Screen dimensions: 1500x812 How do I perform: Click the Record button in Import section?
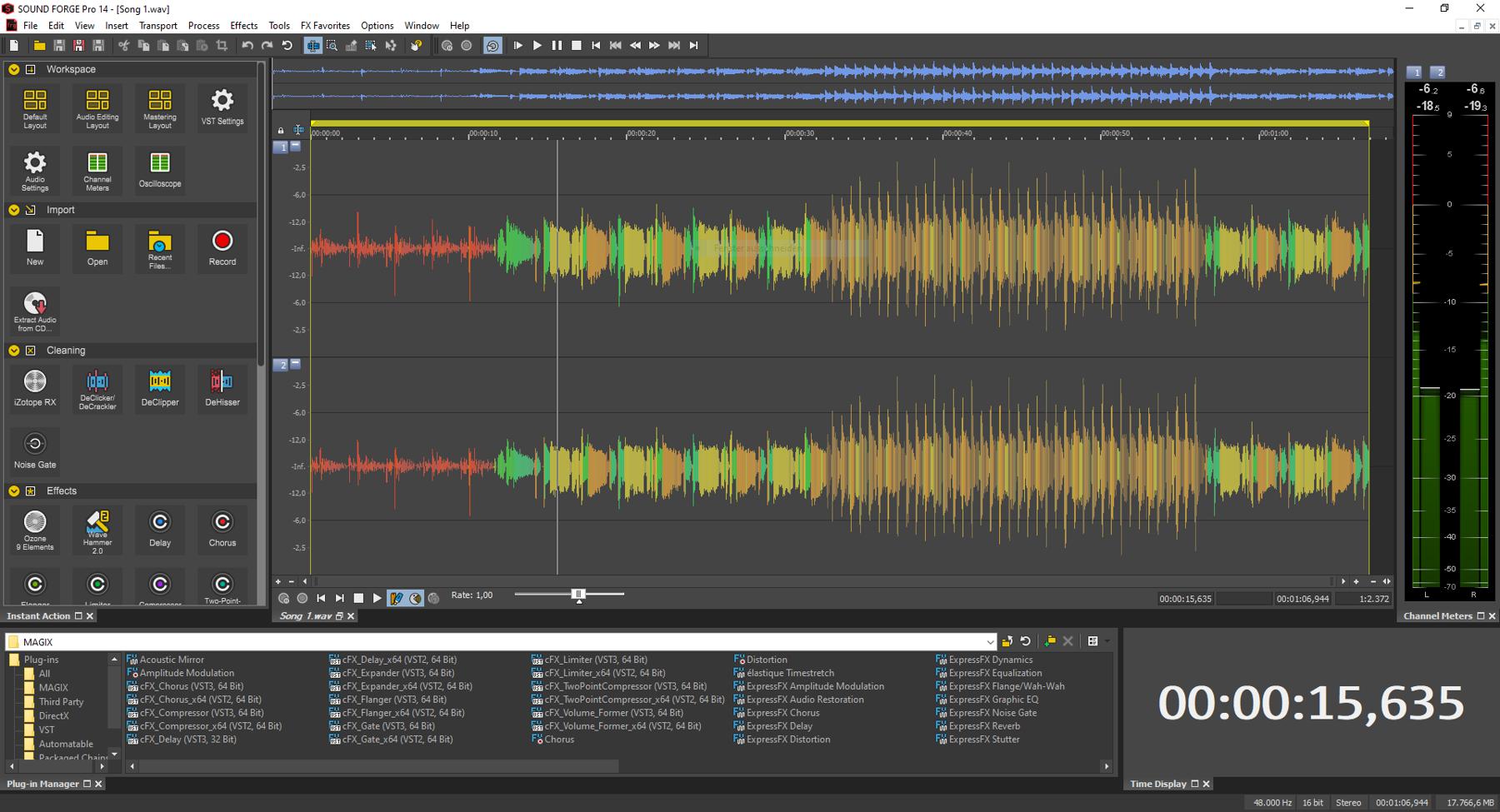[222, 247]
